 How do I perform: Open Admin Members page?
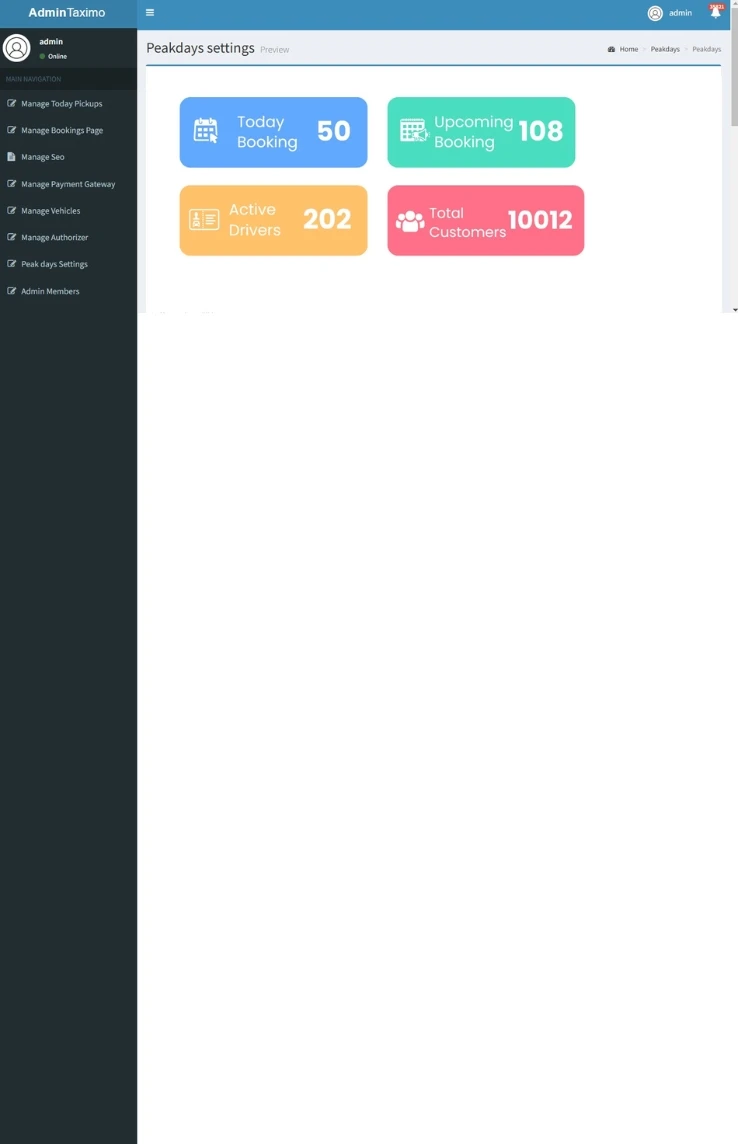click(x=50, y=291)
